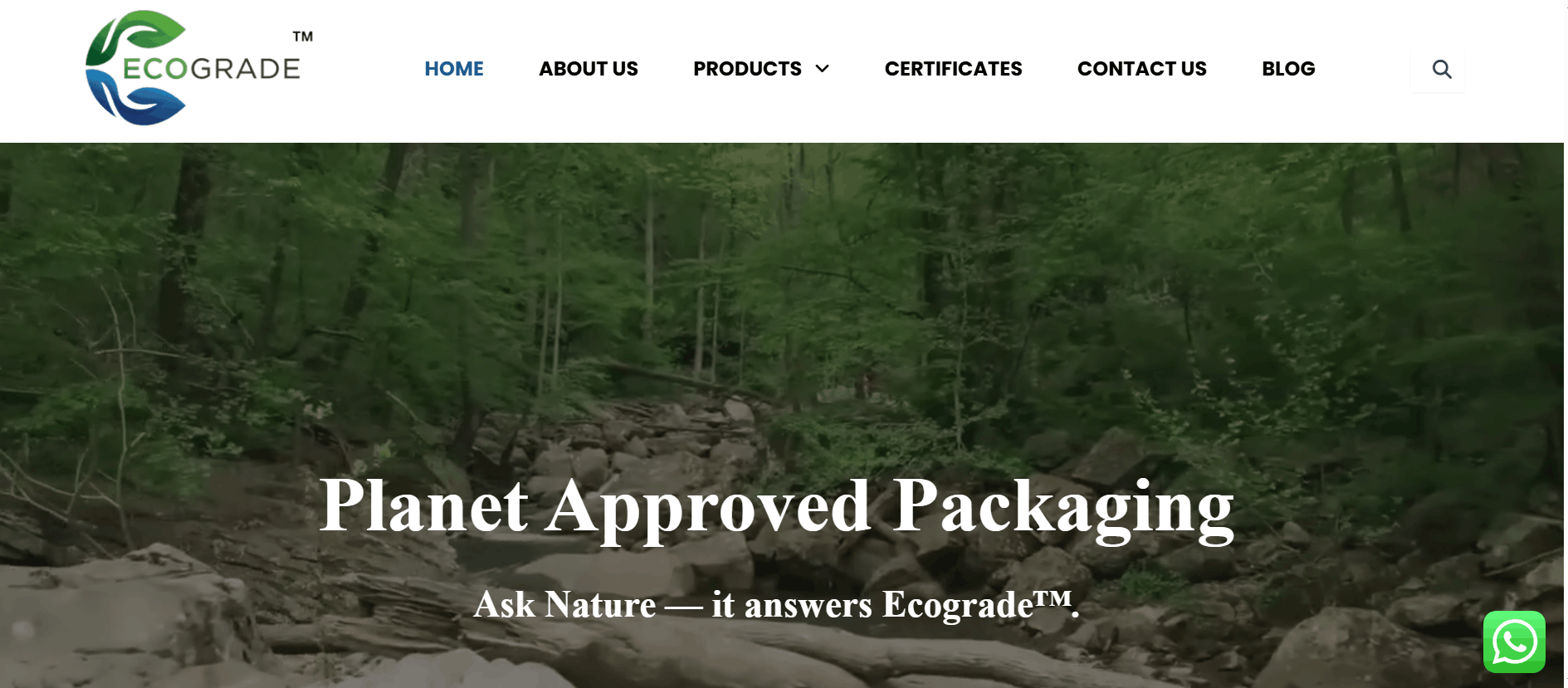The height and width of the screenshot is (688, 1568).
Task: View the CERTIFICATES page
Action: point(953,69)
